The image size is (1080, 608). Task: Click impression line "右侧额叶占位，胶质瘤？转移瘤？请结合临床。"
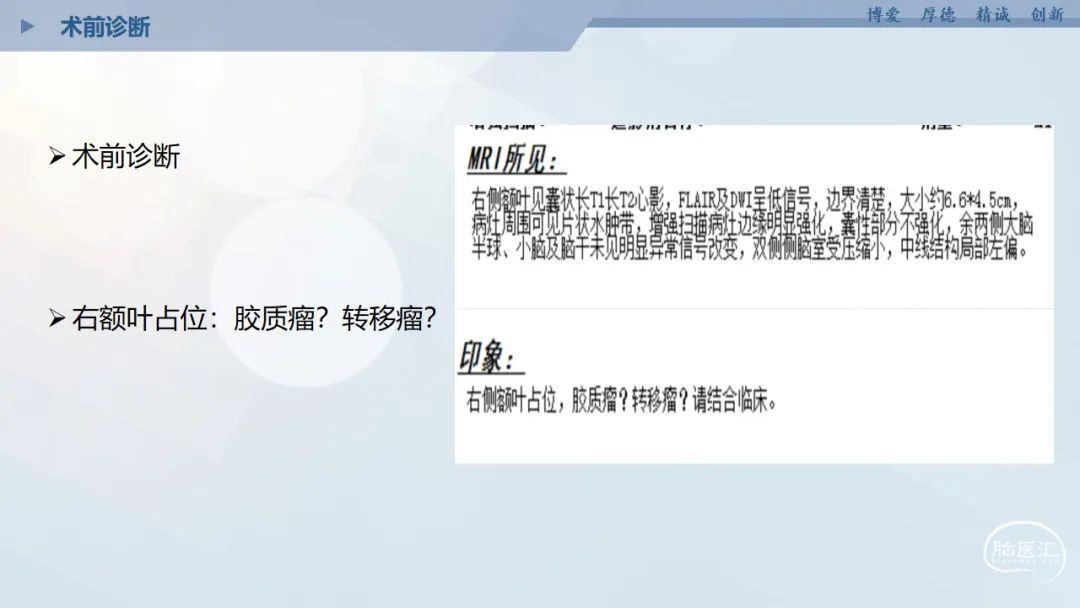pyautogui.click(x=621, y=401)
